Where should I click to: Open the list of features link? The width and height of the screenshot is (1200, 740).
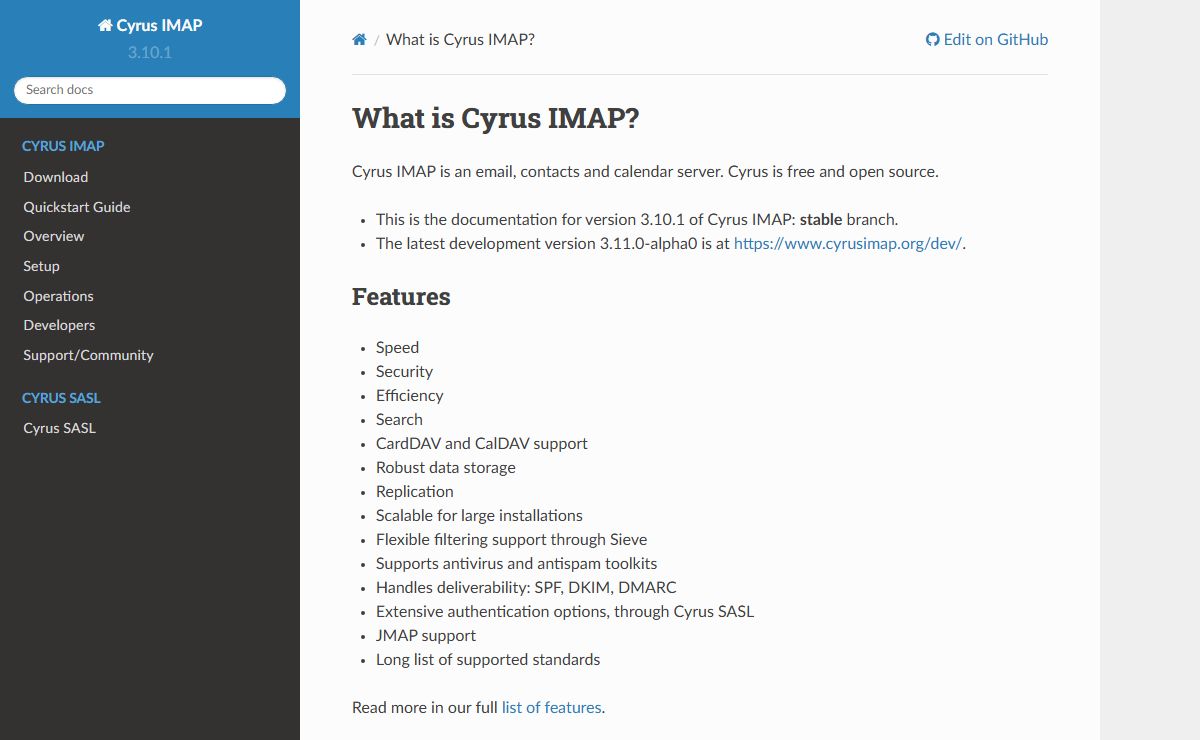click(552, 707)
